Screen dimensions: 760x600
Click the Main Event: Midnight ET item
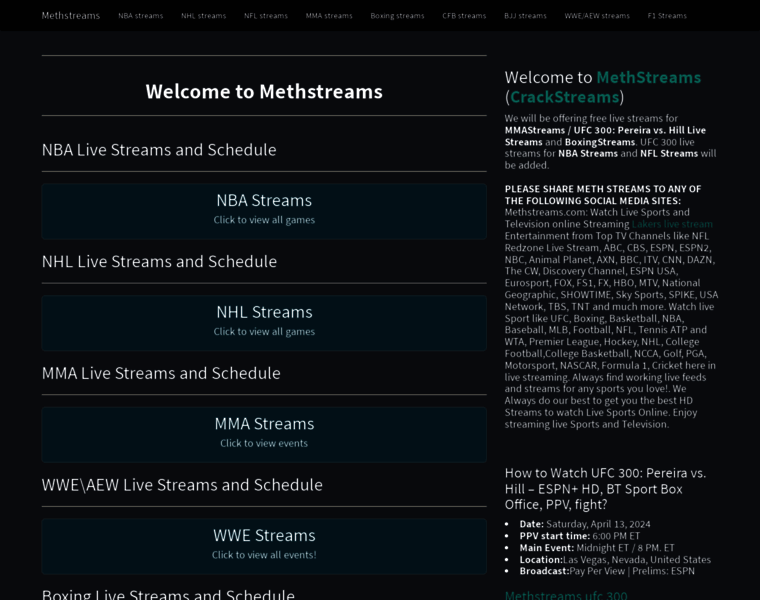[597, 548]
